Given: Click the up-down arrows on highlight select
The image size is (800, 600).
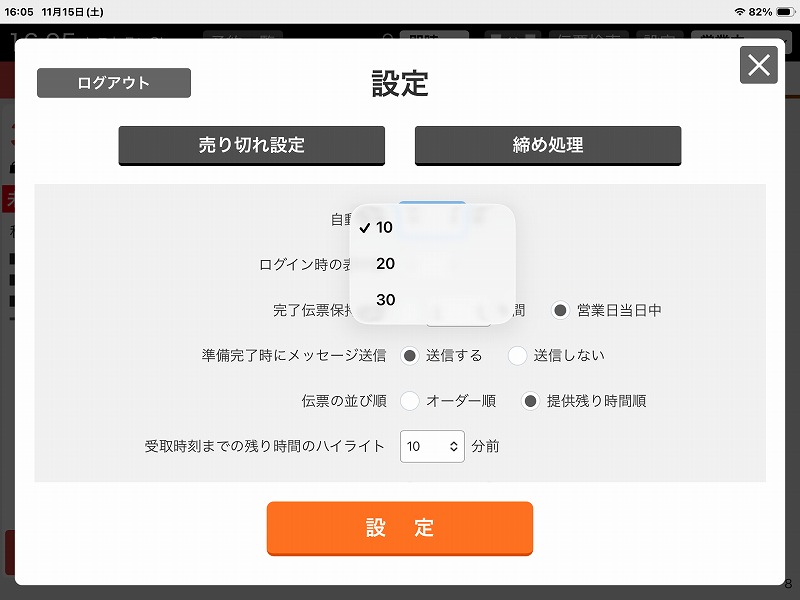Looking at the screenshot, I should (x=454, y=446).
